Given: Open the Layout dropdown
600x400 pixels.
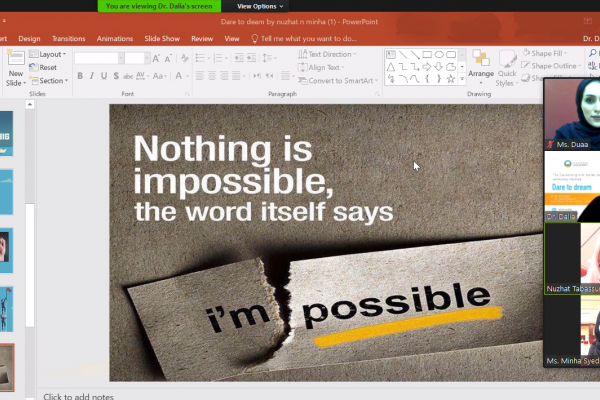Looking at the screenshot, I should point(51,54).
